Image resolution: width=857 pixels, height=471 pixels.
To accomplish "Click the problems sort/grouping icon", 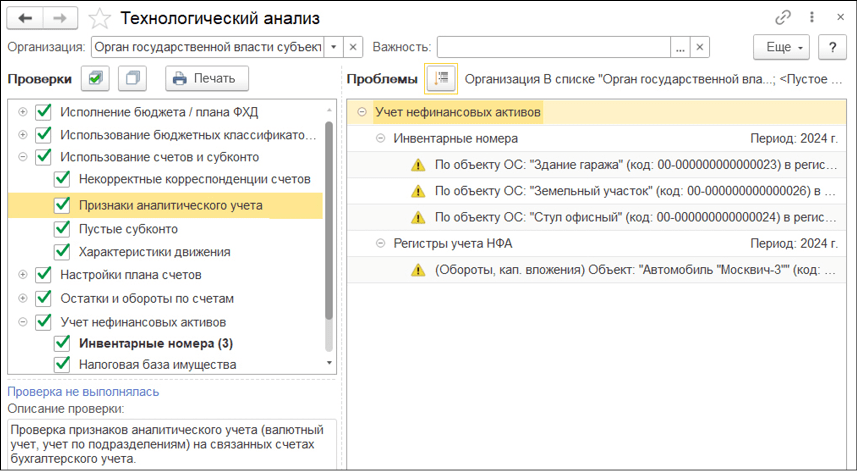I will point(440,78).
